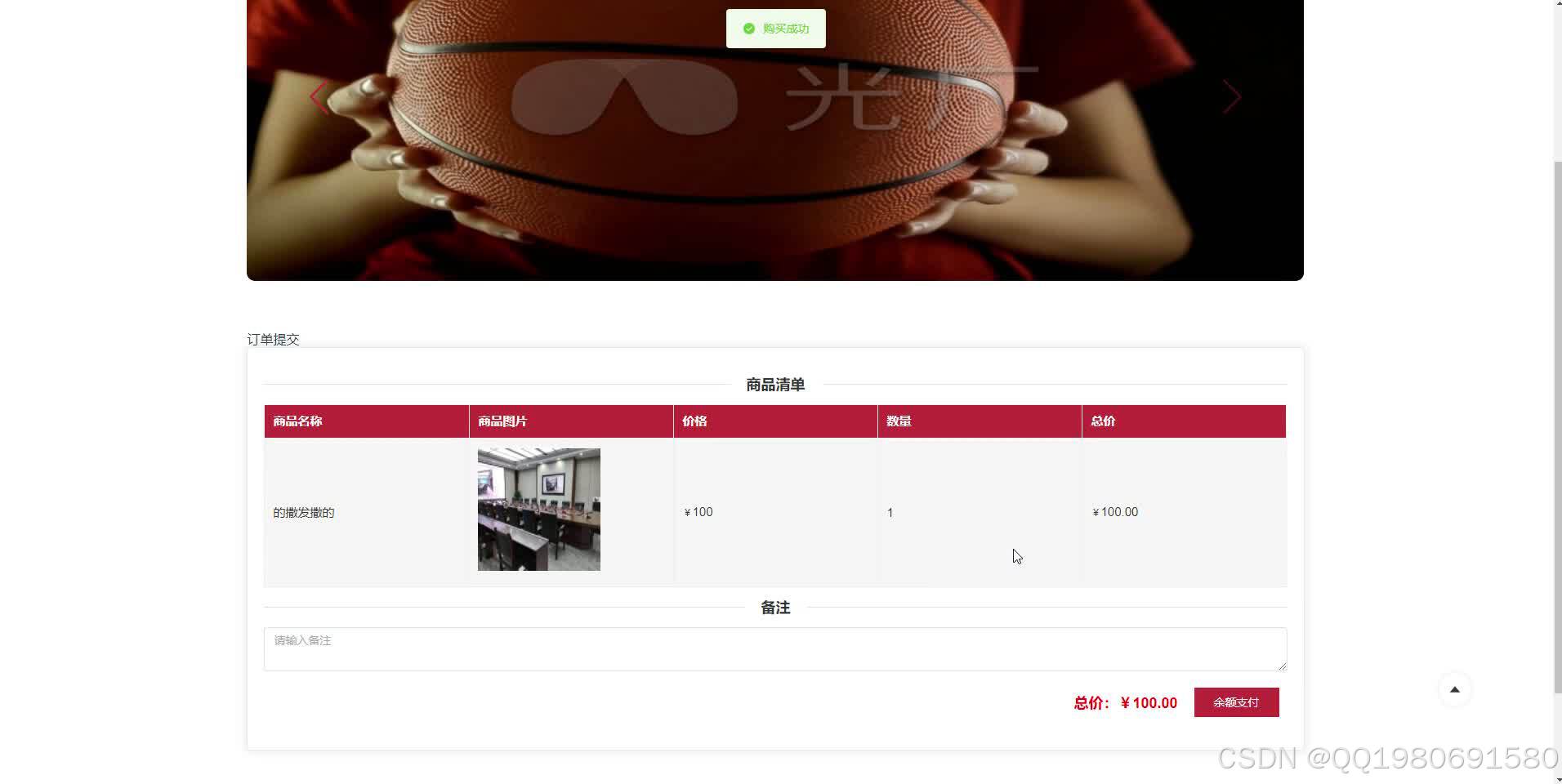This screenshot has width=1562, height=784.
Task: Click the back-to-top arrow button
Action: (1454, 689)
